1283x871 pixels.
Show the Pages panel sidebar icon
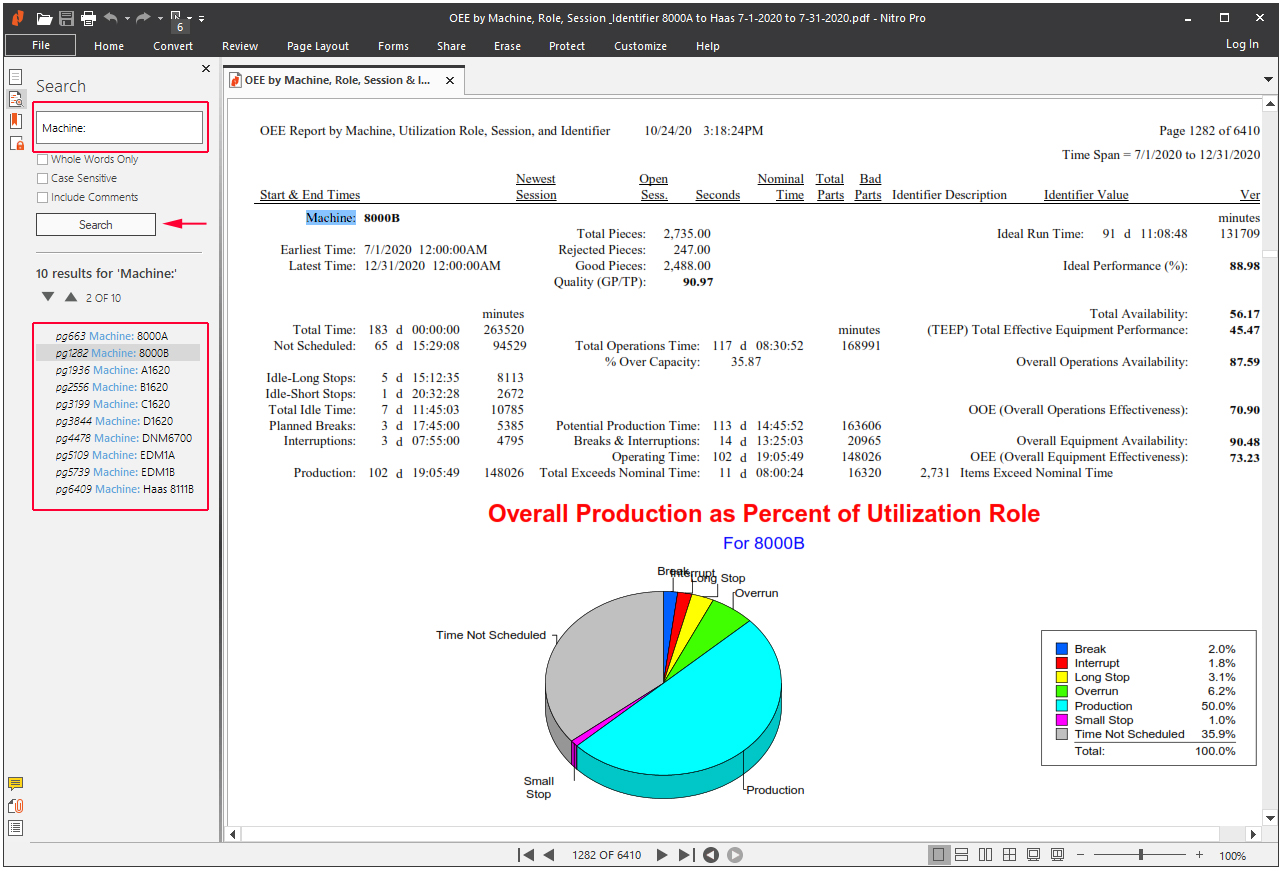(16, 77)
